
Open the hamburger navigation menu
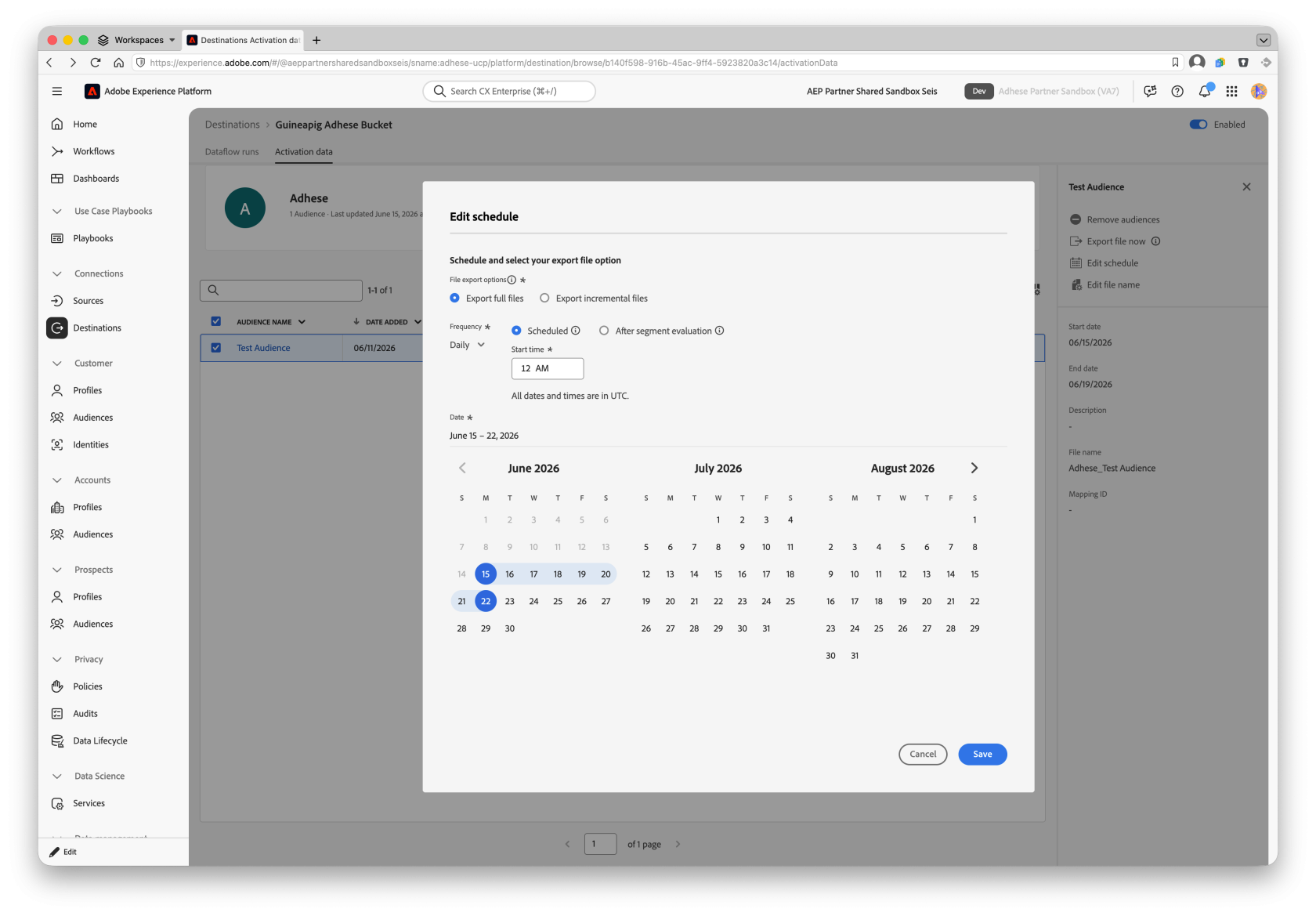56,91
